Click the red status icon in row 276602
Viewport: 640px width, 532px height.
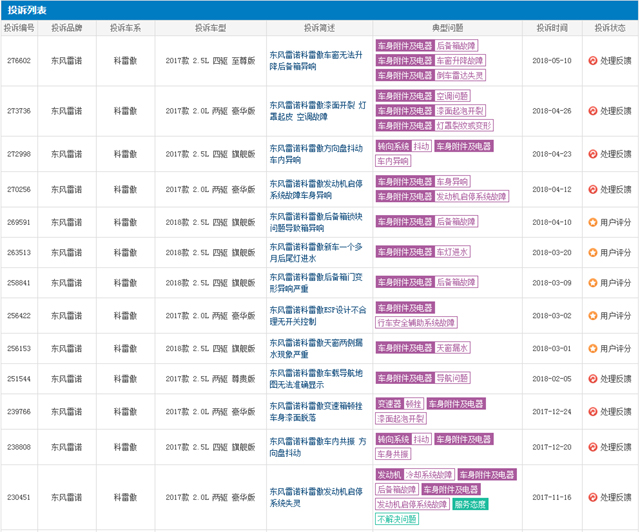(592, 61)
